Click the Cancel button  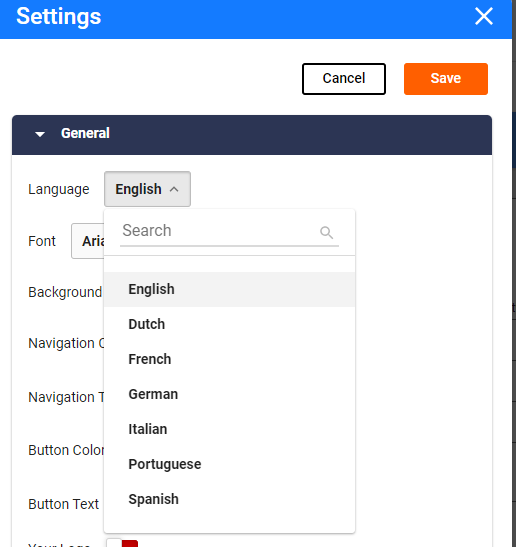[x=344, y=79]
